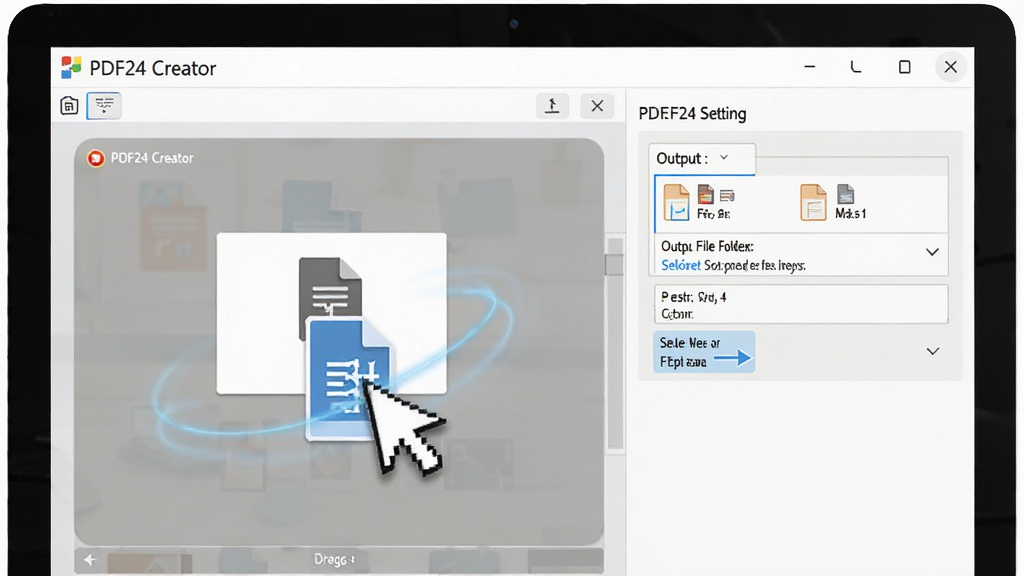1024x576 pixels.
Task: Click the PDF24 Creator logo in the title bar
Action: [x=71, y=67]
